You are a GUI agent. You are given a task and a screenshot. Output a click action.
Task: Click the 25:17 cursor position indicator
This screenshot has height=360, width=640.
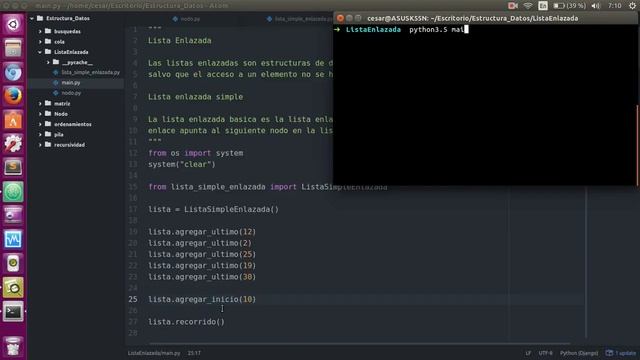(194, 353)
